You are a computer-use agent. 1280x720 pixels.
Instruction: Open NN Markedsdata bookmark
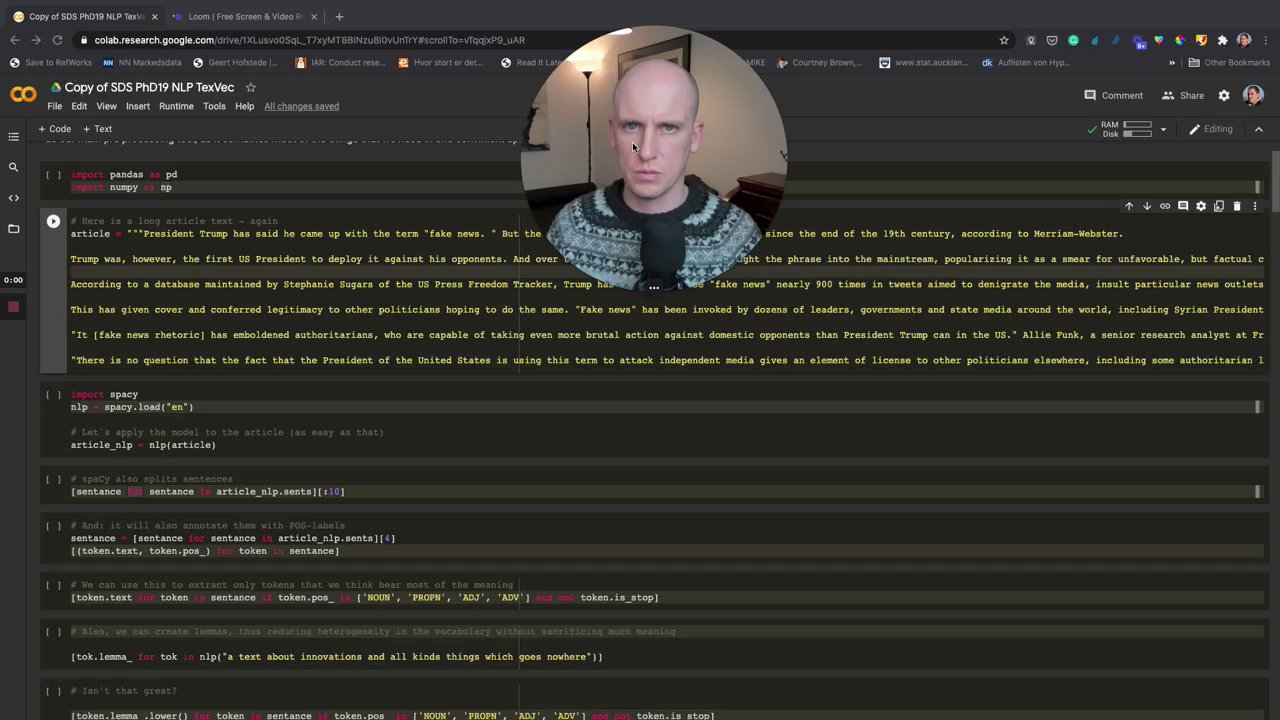click(x=142, y=62)
